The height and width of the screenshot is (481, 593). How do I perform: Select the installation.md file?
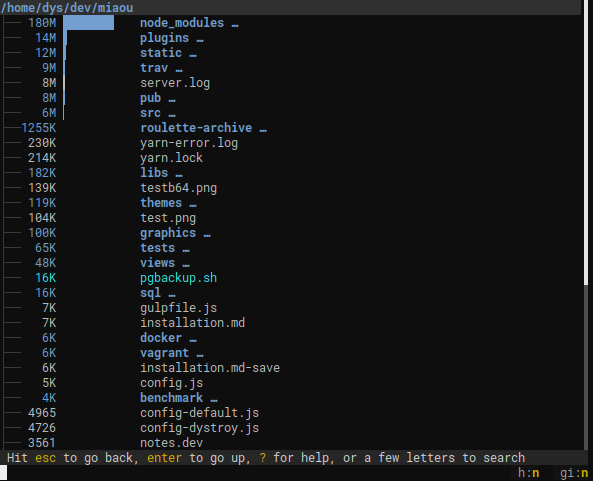pos(192,323)
